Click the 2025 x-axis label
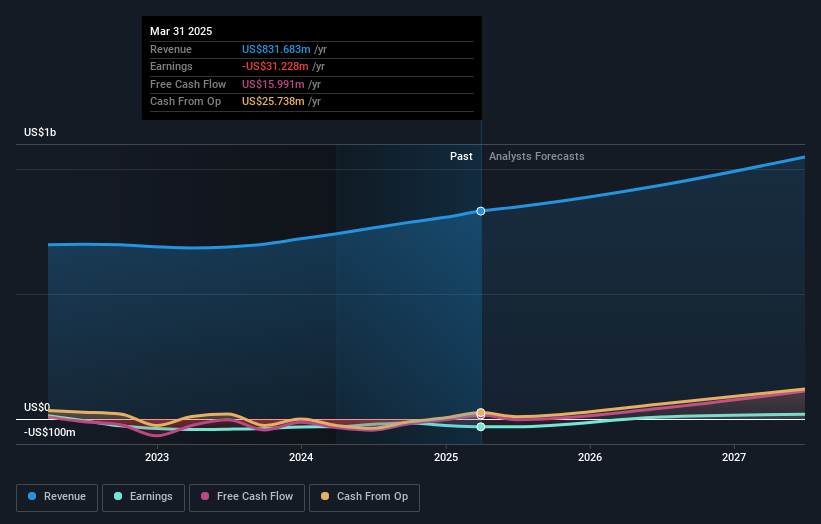This screenshot has height=524, width=821. tap(446, 457)
